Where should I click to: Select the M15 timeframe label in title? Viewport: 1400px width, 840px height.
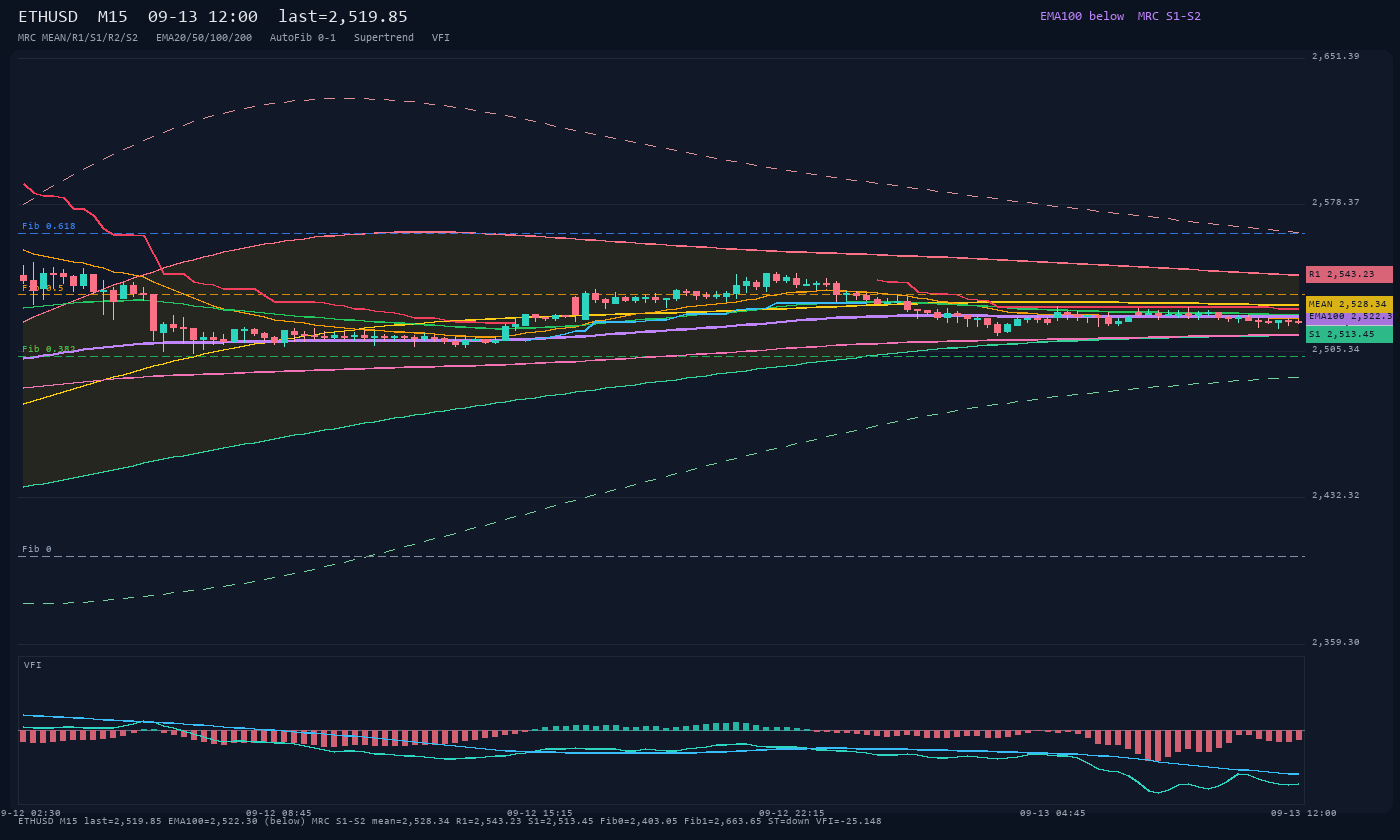click(115, 17)
